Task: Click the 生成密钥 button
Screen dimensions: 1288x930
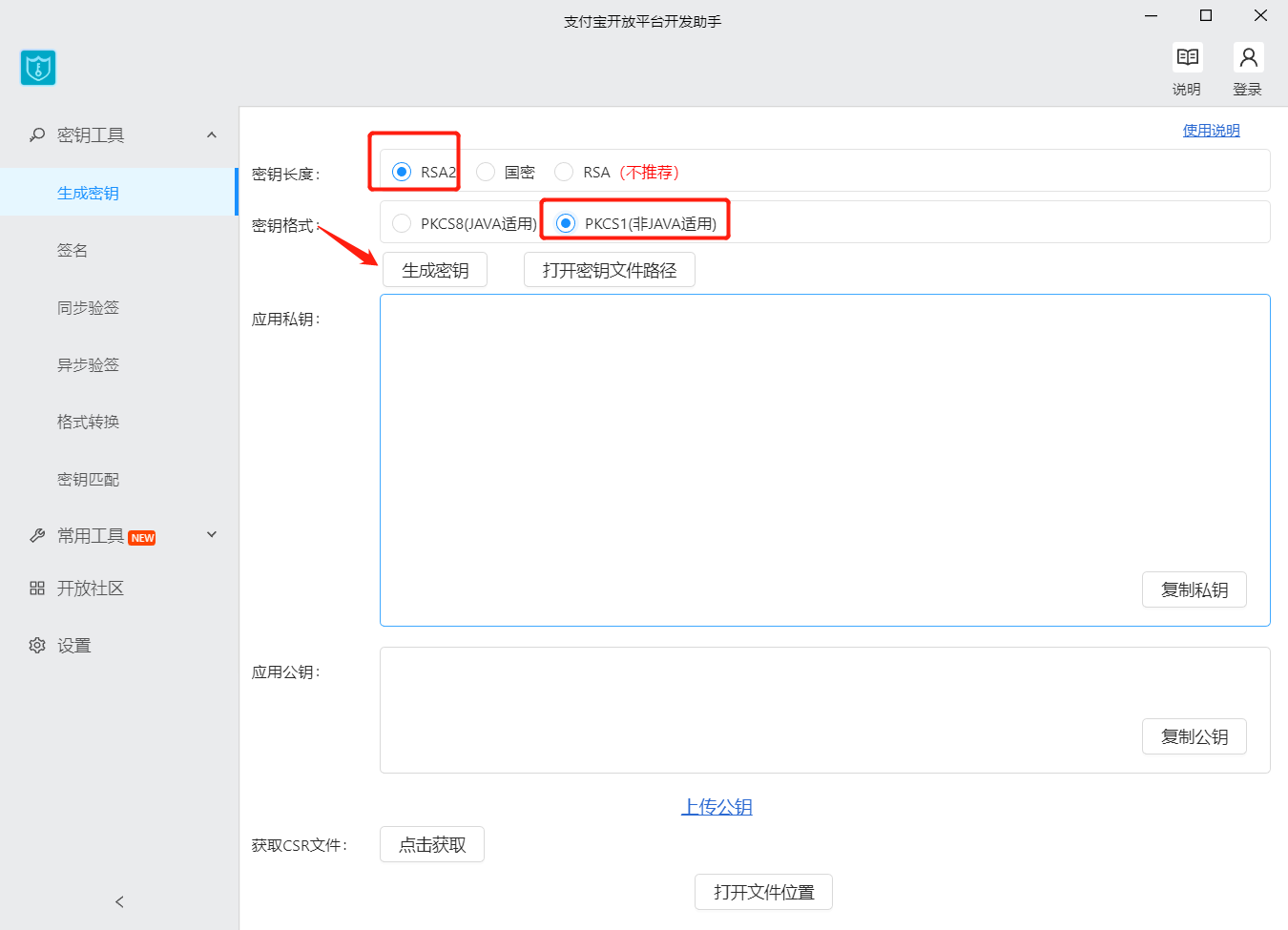Action: [435, 270]
